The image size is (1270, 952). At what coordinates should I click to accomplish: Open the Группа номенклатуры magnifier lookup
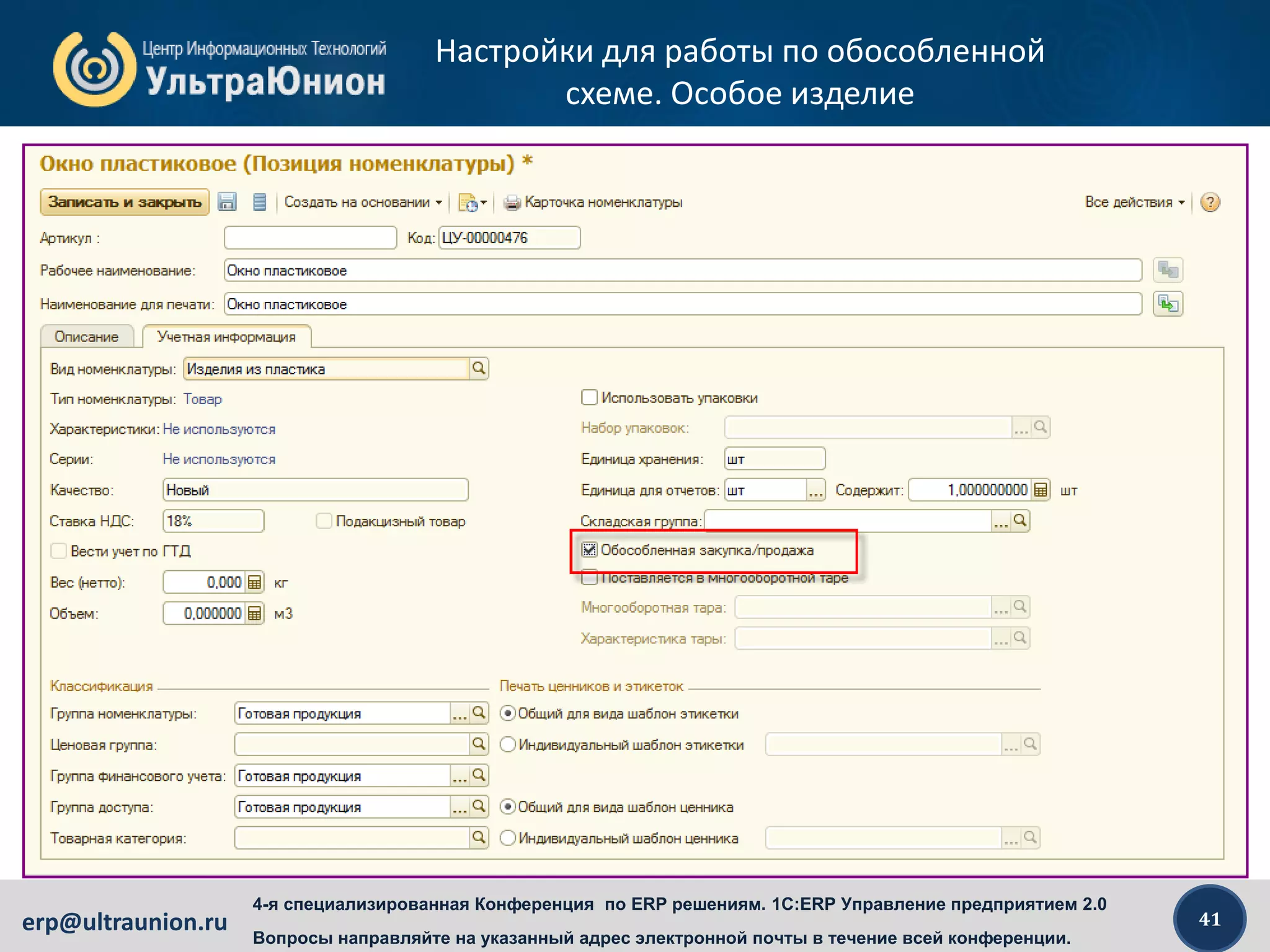coord(479,713)
